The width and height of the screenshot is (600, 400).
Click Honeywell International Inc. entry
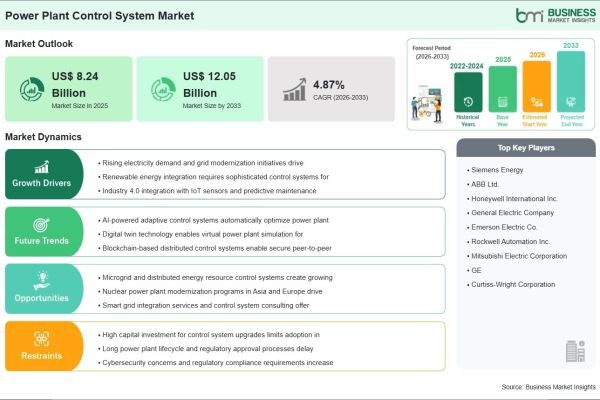[512, 199]
